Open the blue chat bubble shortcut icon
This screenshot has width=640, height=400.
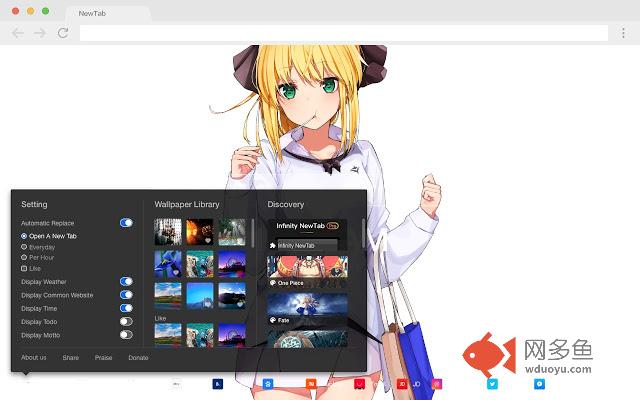click(539, 384)
